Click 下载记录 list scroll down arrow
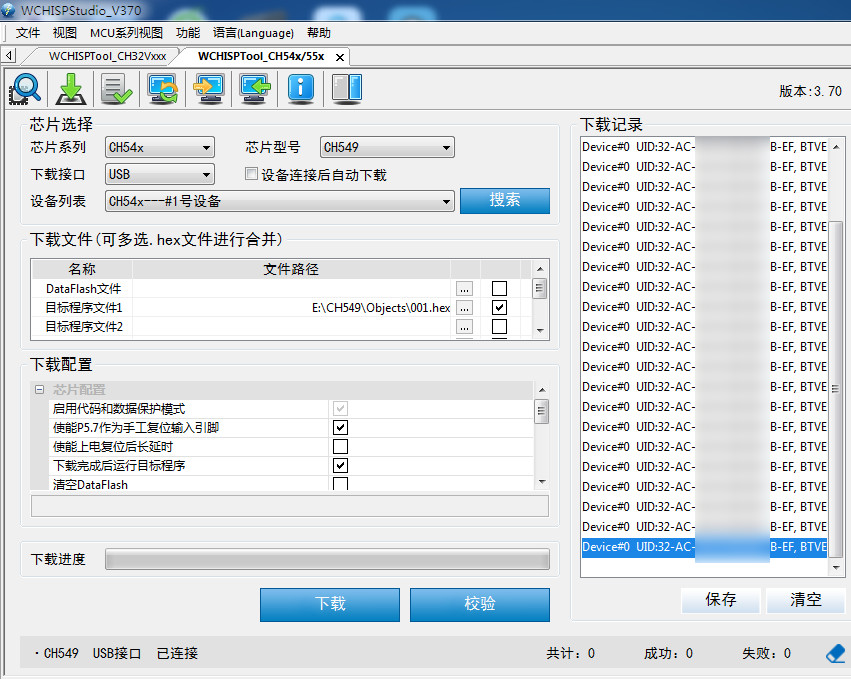The image size is (851, 679). click(836, 567)
